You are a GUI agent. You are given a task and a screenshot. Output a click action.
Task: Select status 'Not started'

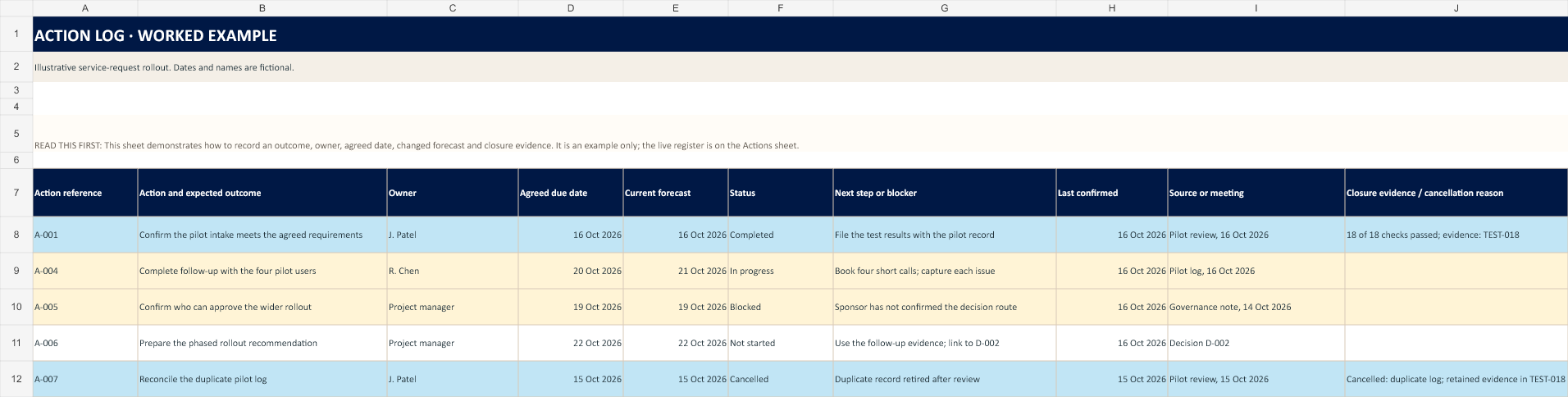point(781,343)
